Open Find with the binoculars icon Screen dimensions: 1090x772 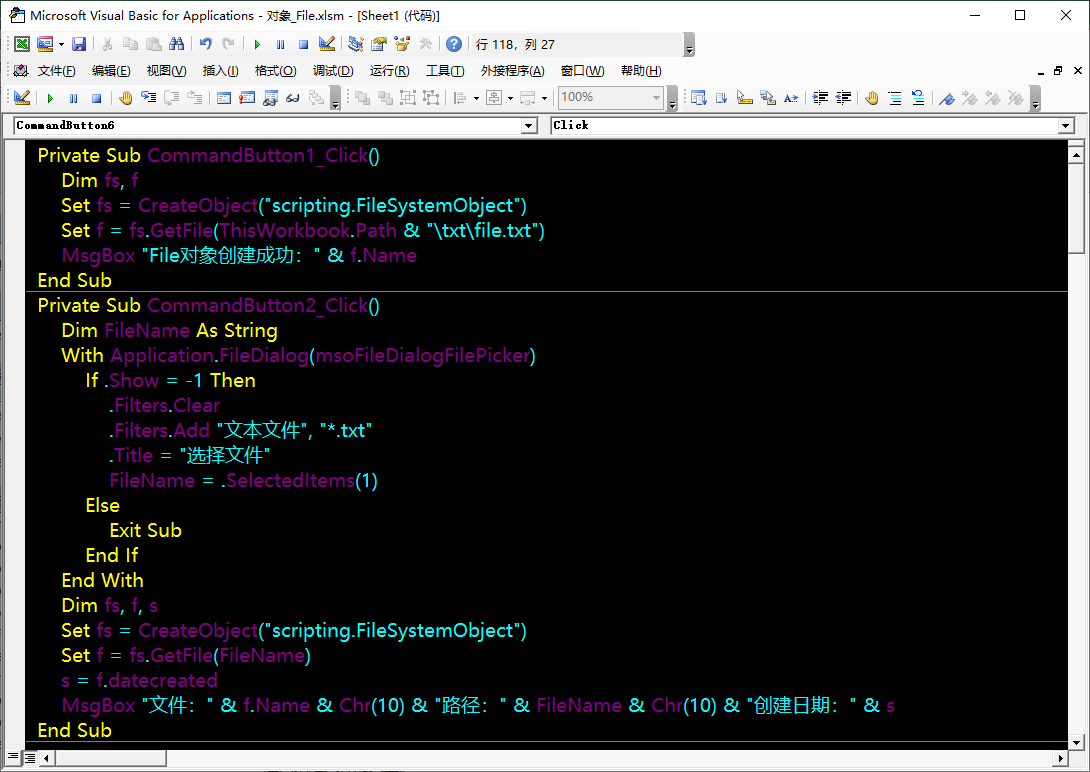(x=177, y=44)
